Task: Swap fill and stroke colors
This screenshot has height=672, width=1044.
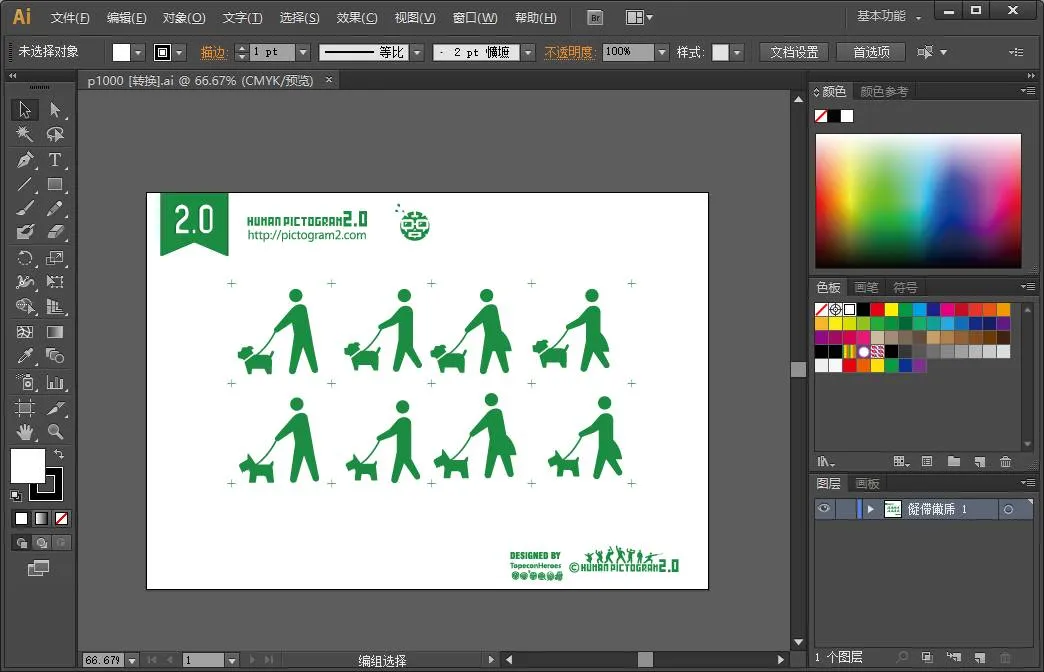Action: pyautogui.click(x=59, y=455)
